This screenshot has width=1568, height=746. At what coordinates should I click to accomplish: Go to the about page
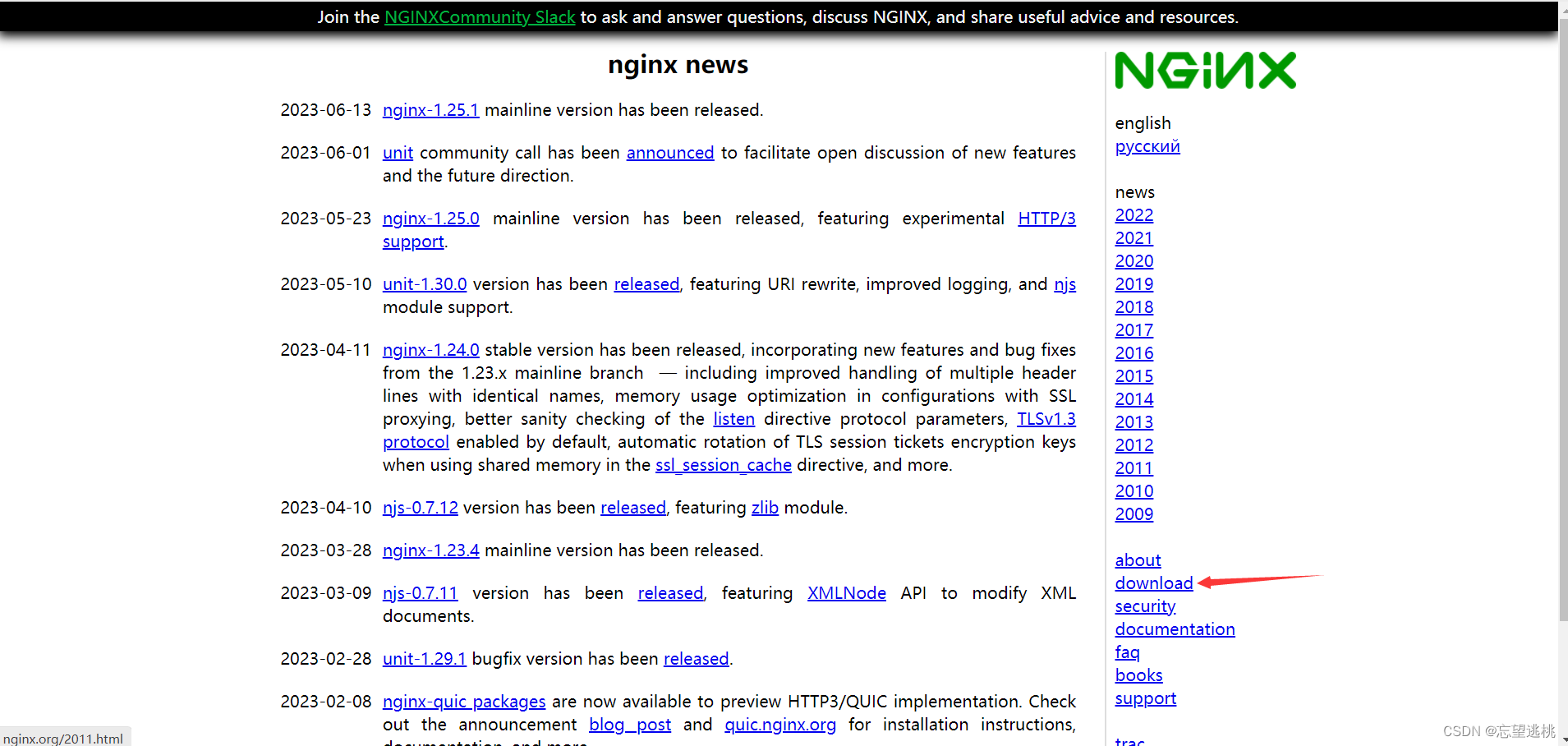tap(1138, 560)
